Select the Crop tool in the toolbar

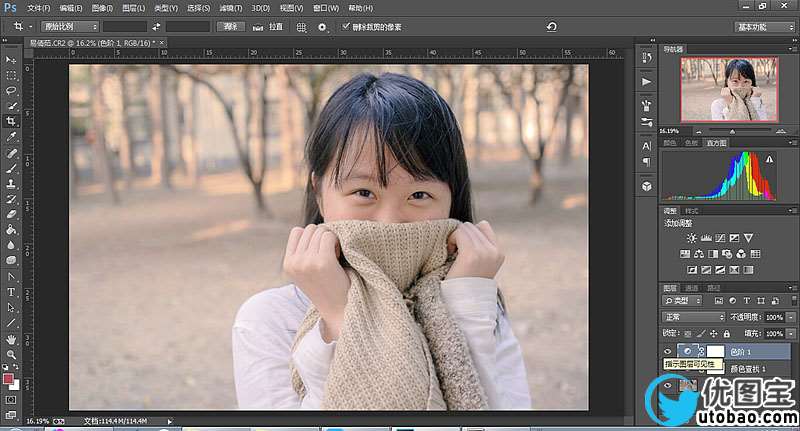12,121
